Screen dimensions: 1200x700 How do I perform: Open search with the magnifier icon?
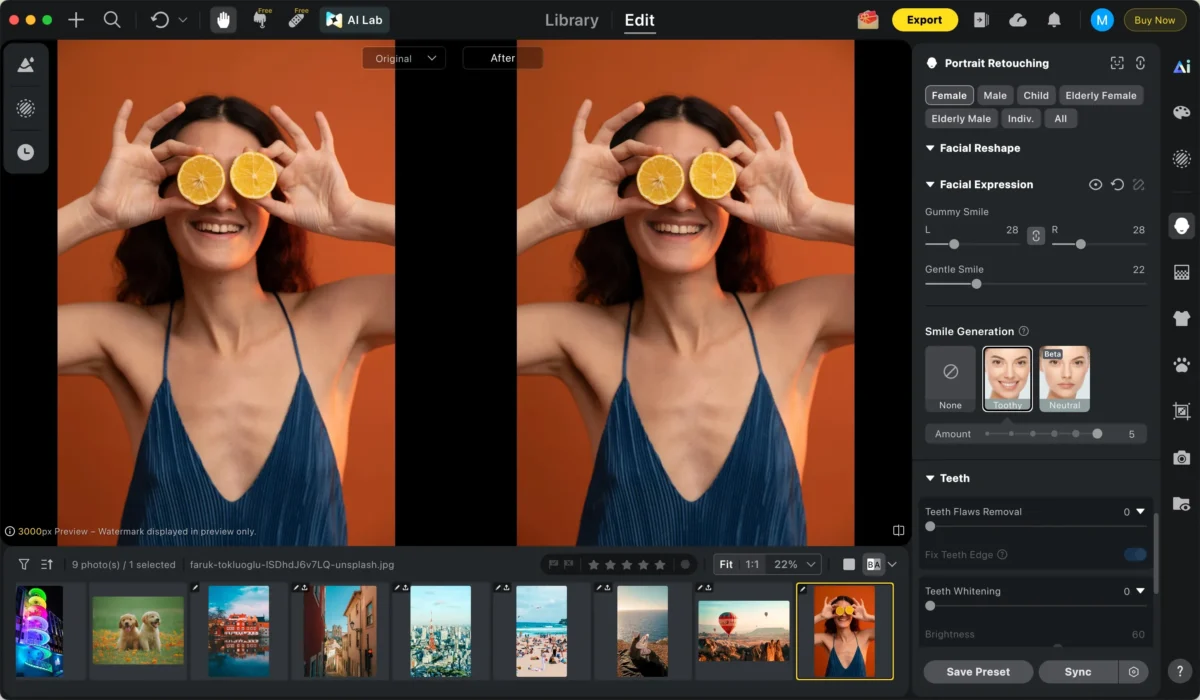[x=110, y=19]
